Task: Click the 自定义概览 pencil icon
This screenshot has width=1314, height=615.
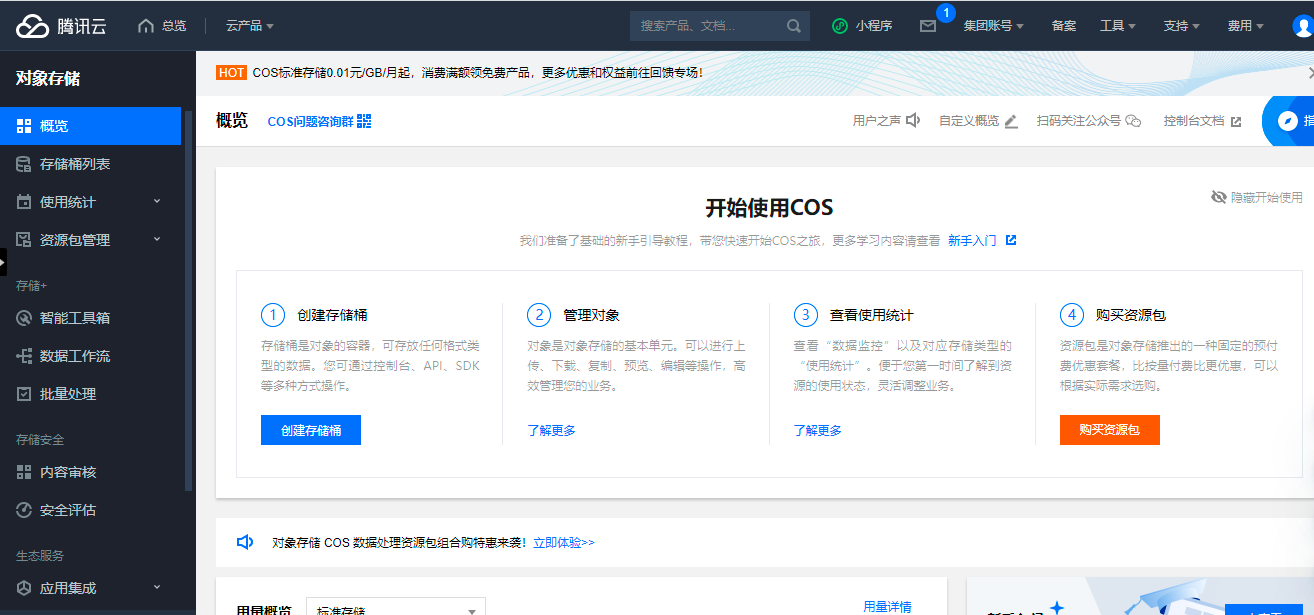Action: pos(1011,121)
